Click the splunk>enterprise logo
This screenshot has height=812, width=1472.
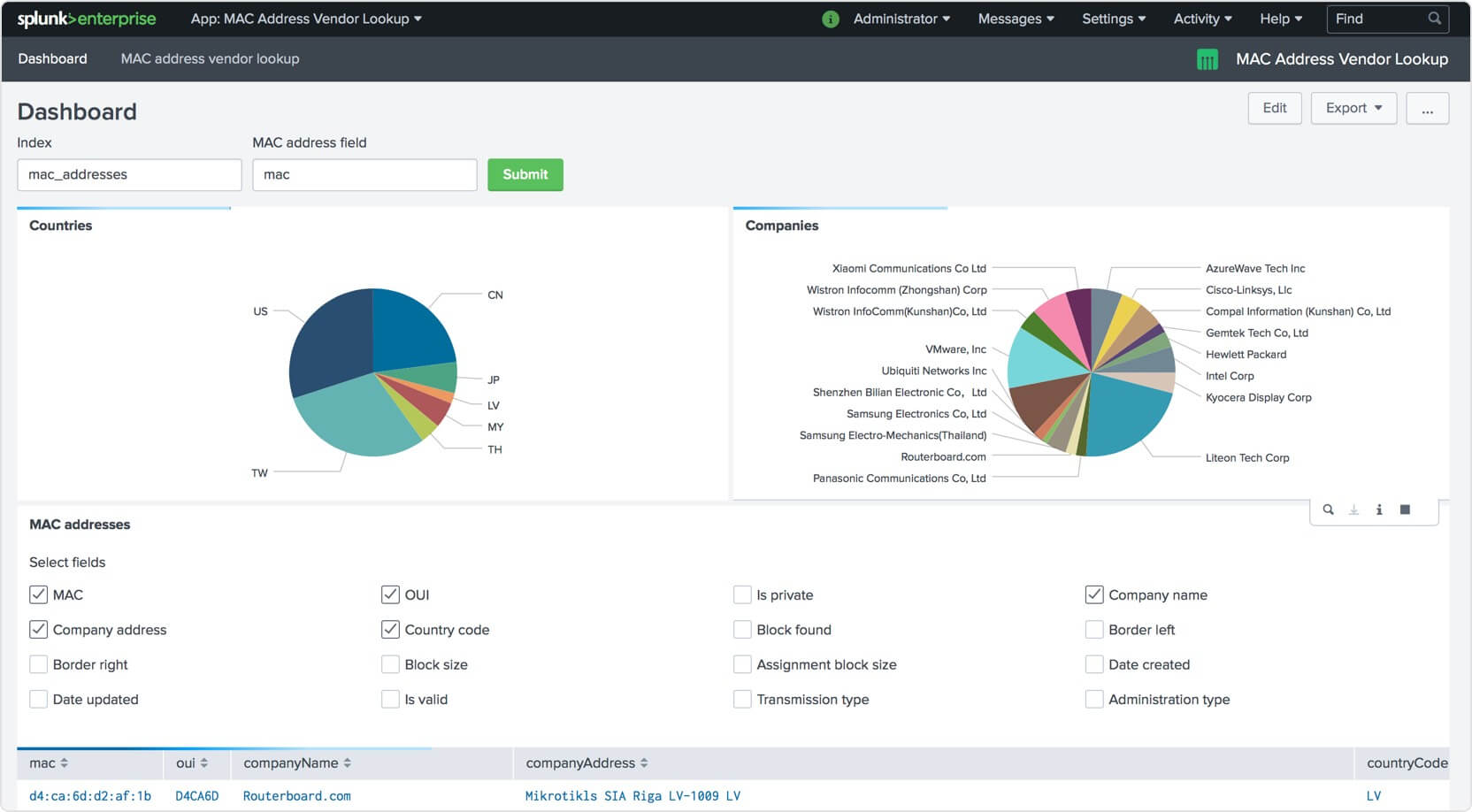point(85,18)
